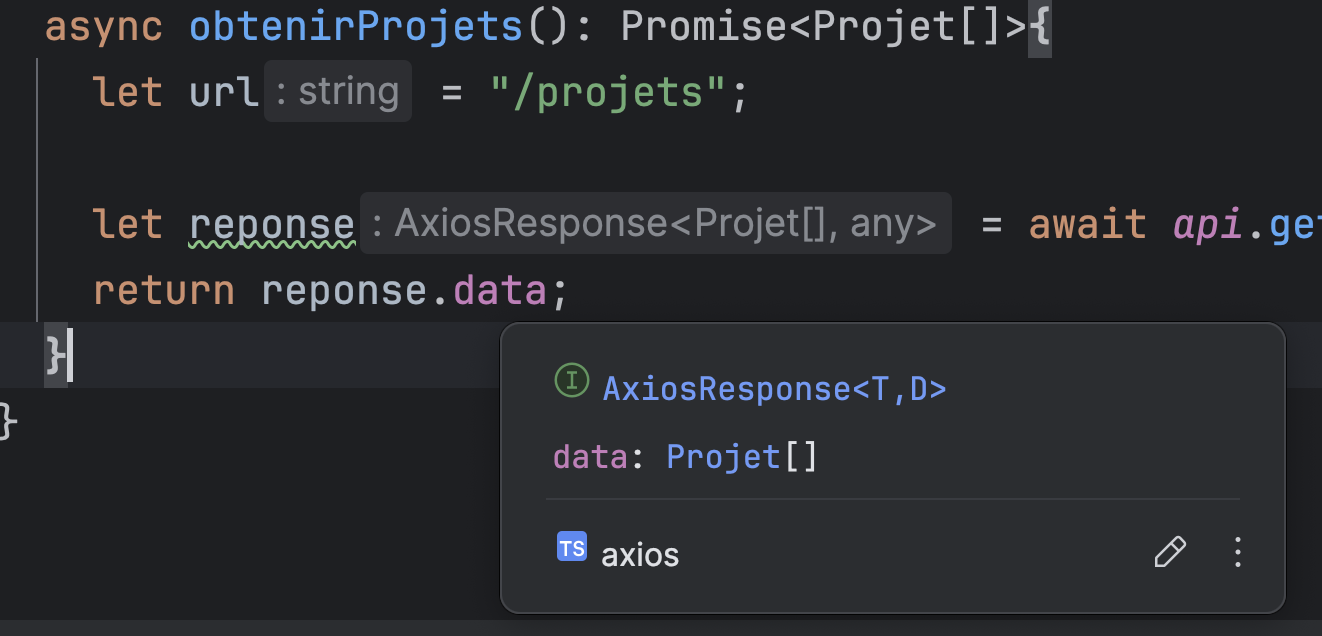Open the AxiosResponse<T,D> link in popup
1322x636 pixels.
tap(774, 388)
